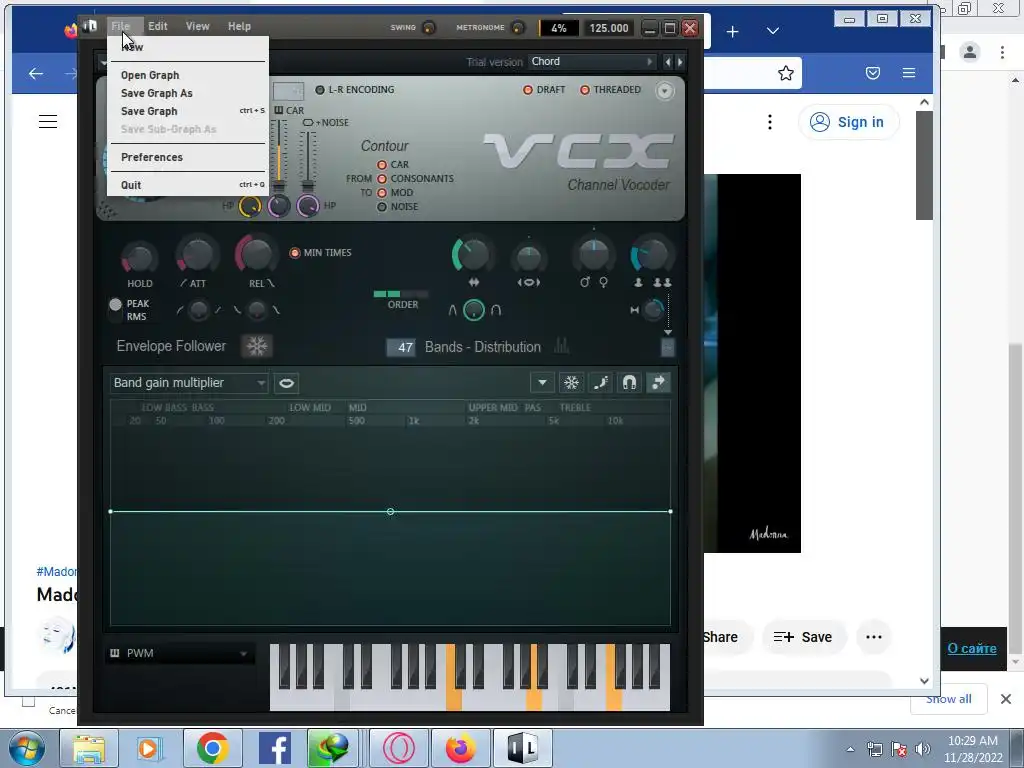Expand the small arrow below the unison knob
The image size is (1024, 768).
pos(667,332)
